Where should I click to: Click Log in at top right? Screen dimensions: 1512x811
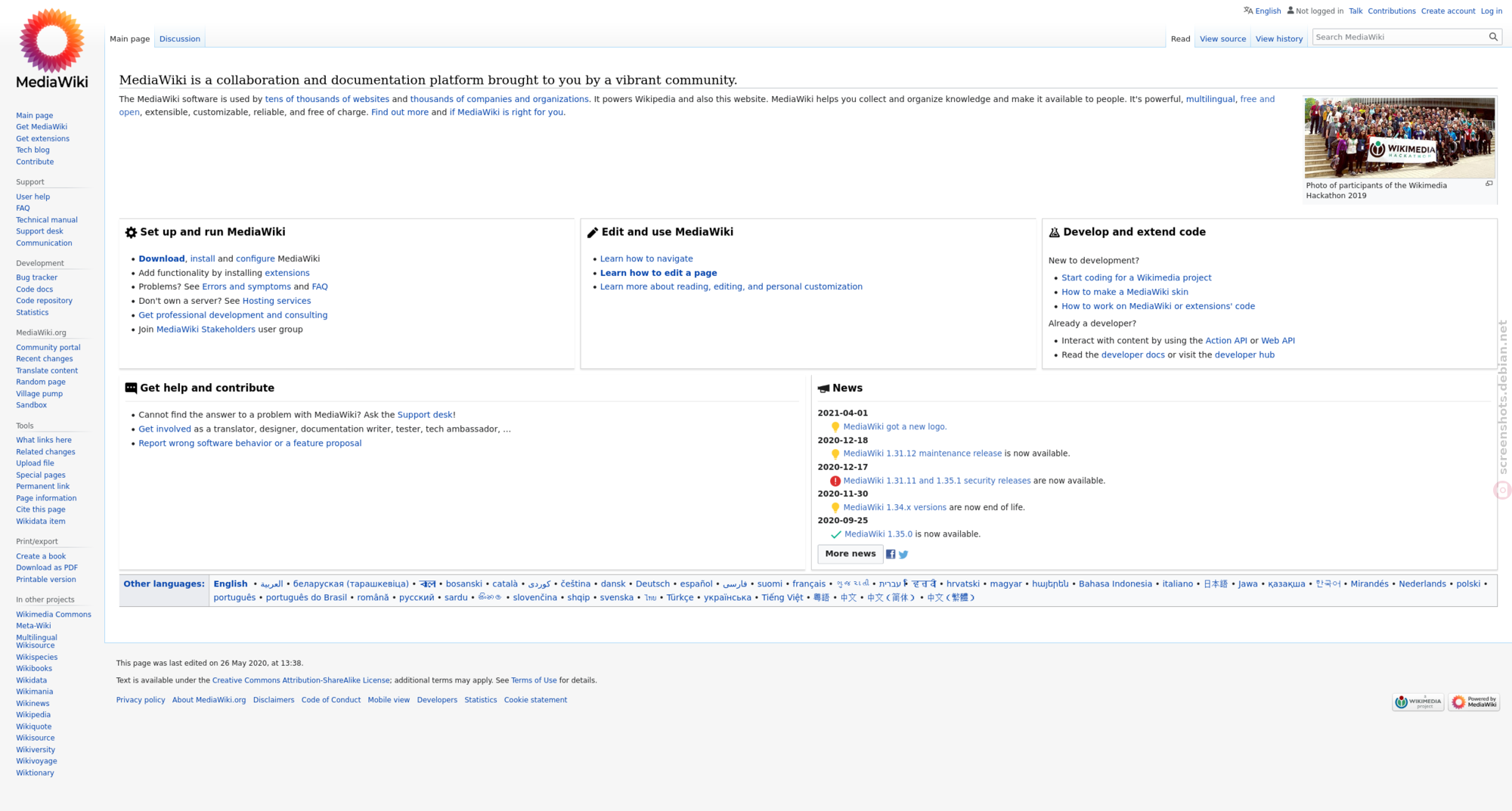[1491, 11]
